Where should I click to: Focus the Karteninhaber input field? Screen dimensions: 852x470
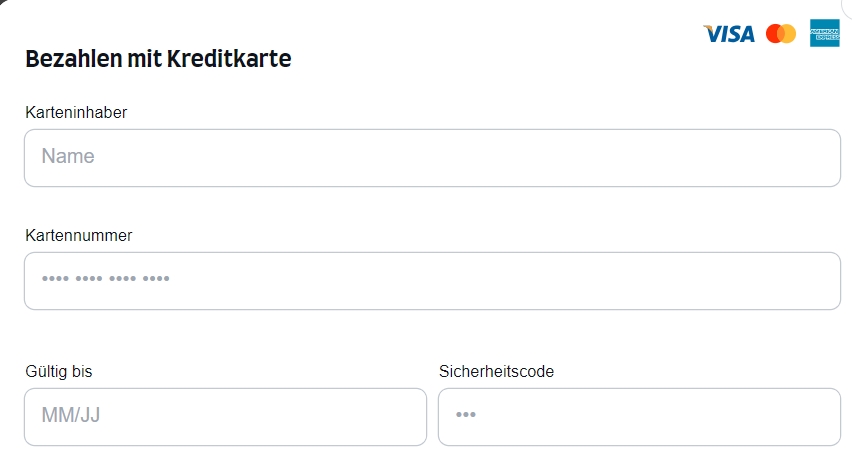coord(433,158)
